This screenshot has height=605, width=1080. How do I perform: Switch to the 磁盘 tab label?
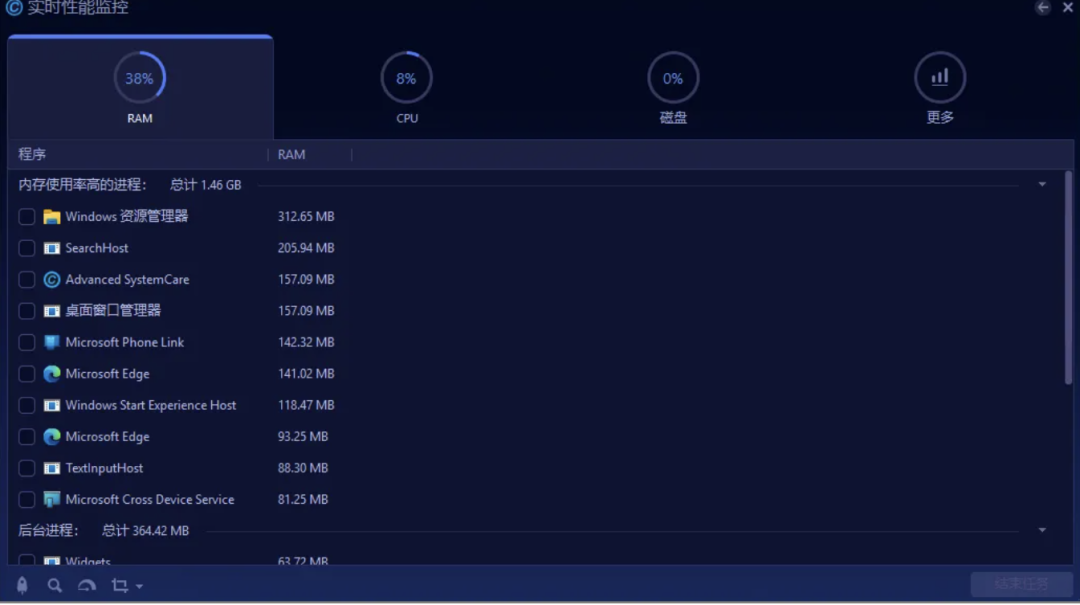pyautogui.click(x=673, y=118)
